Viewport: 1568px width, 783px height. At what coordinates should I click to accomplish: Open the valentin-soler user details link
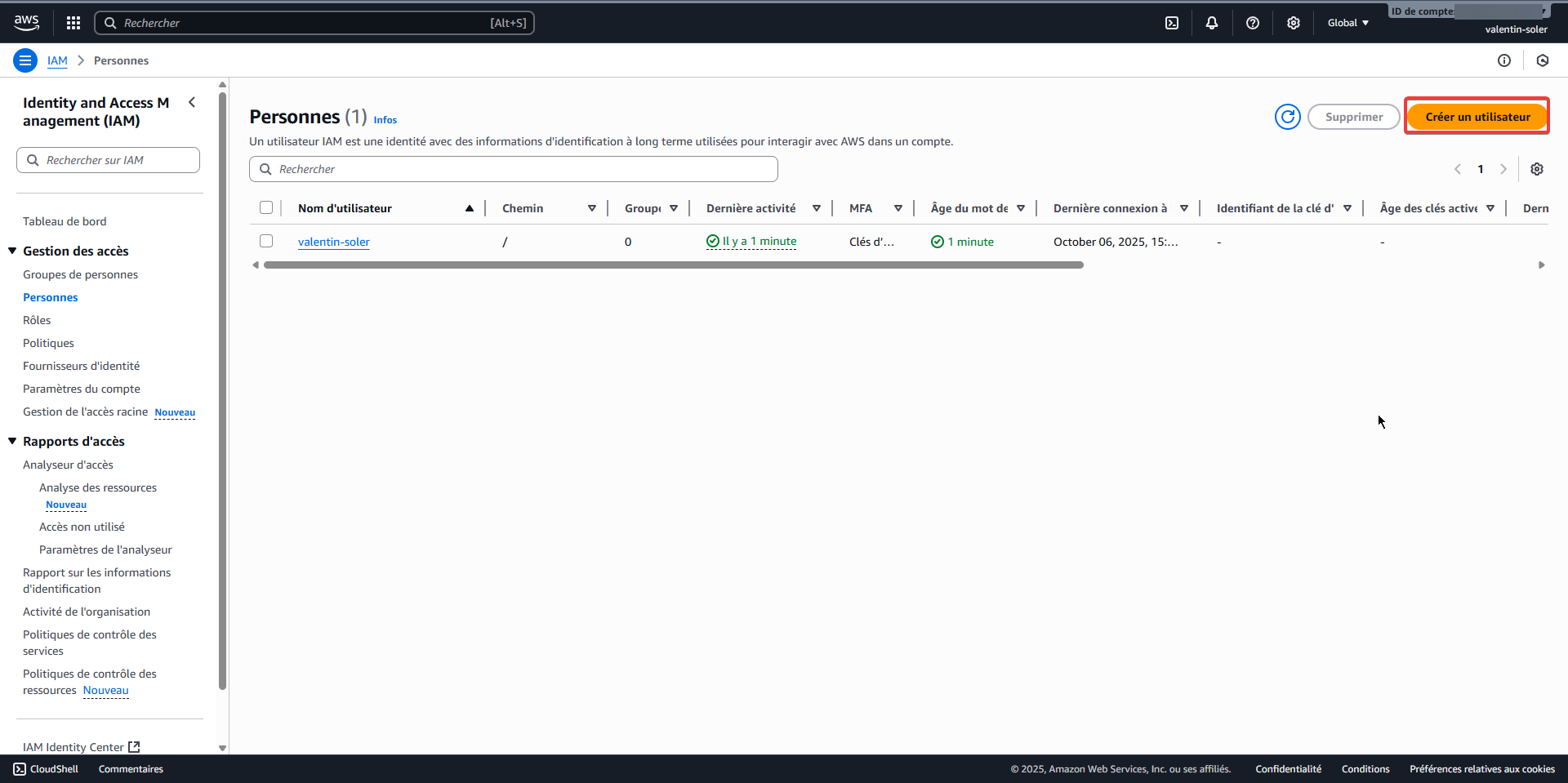click(333, 242)
